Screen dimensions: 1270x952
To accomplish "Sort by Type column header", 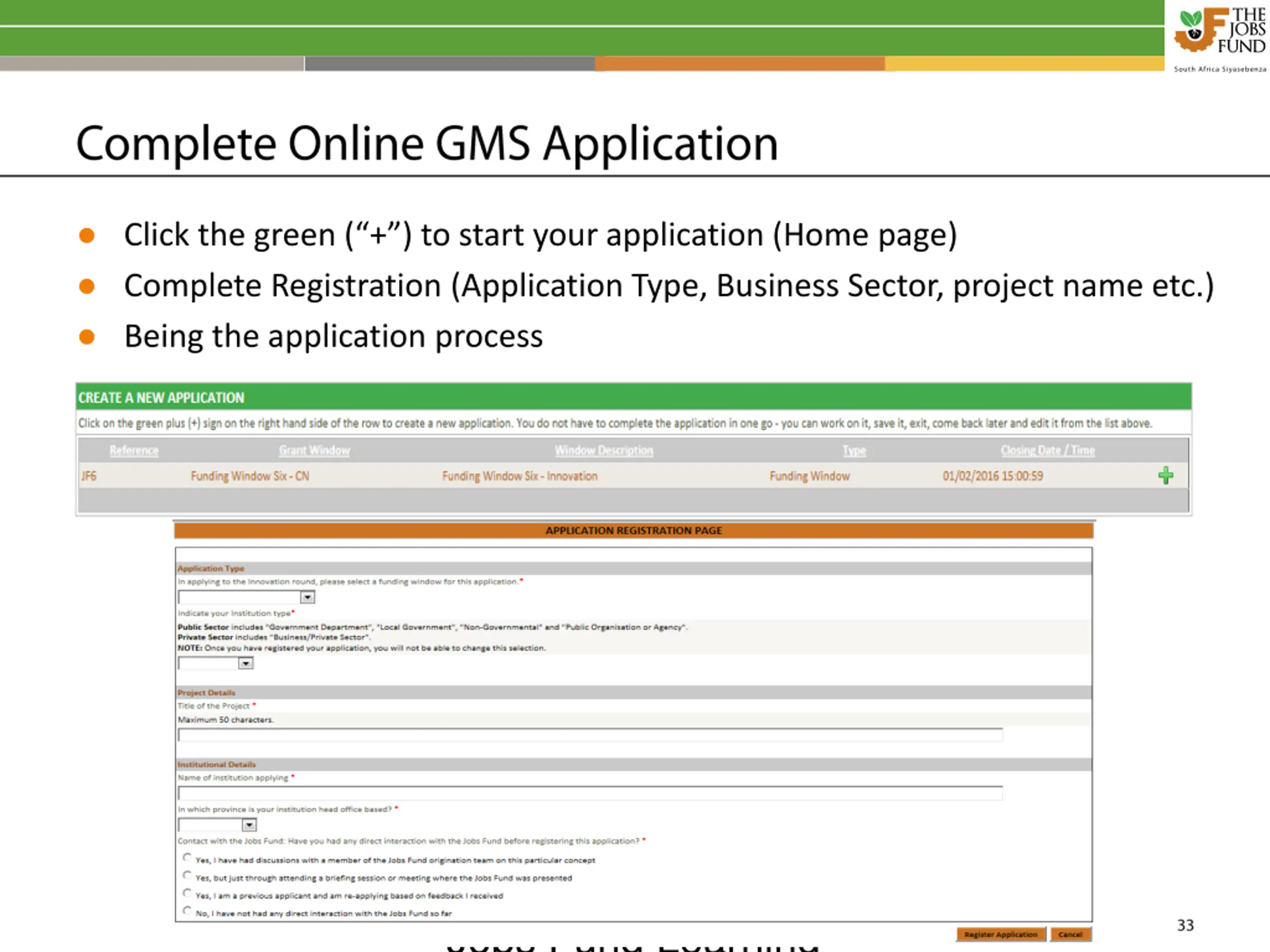I will (854, 450).
